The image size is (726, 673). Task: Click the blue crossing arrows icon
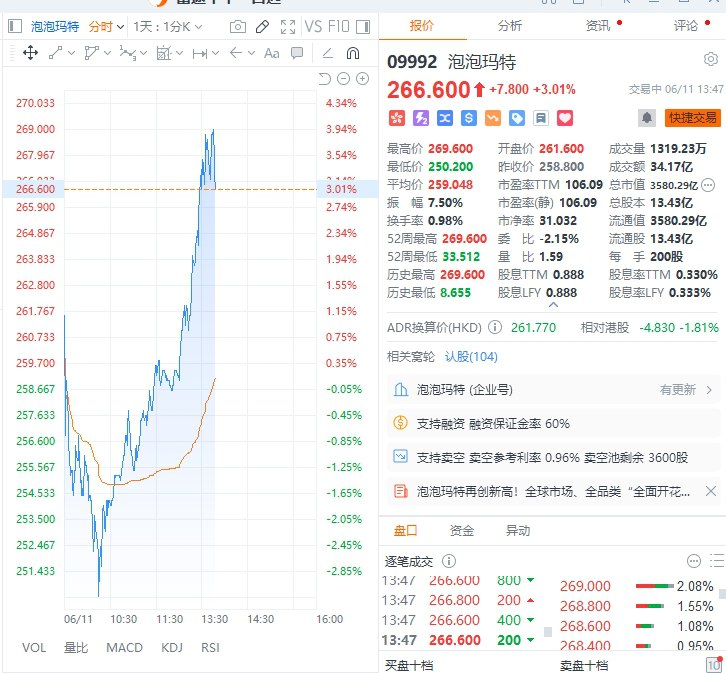point(444,118)
